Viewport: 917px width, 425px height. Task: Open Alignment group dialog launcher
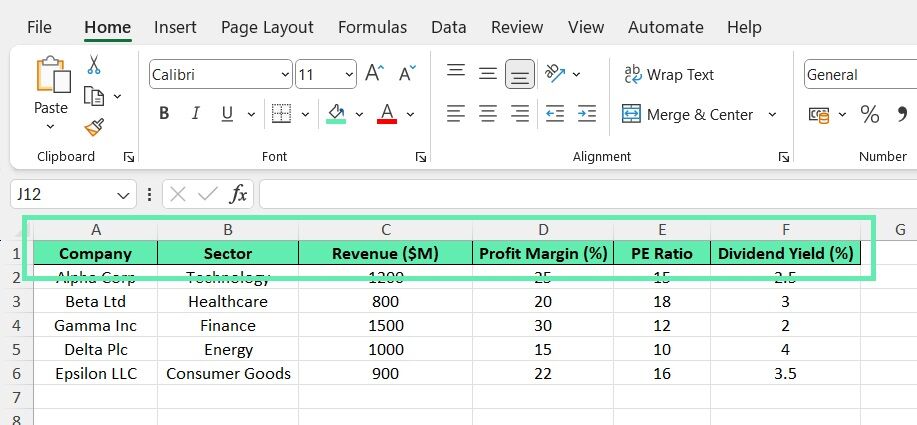tap(784, 157)
